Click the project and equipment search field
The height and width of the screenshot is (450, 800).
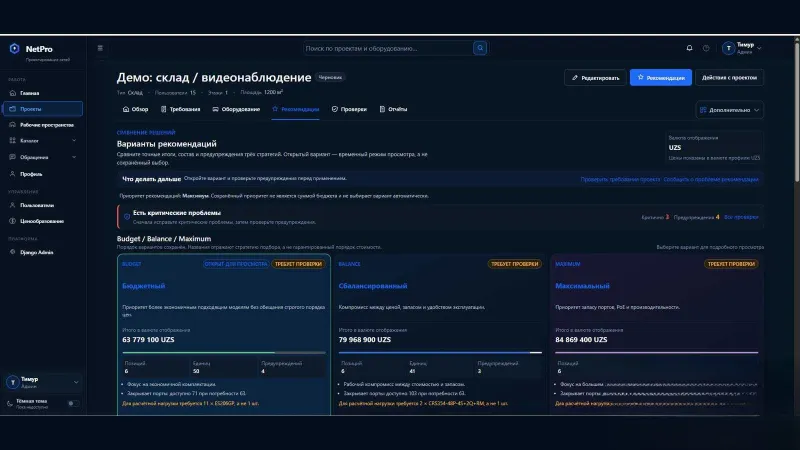point(388,48)
